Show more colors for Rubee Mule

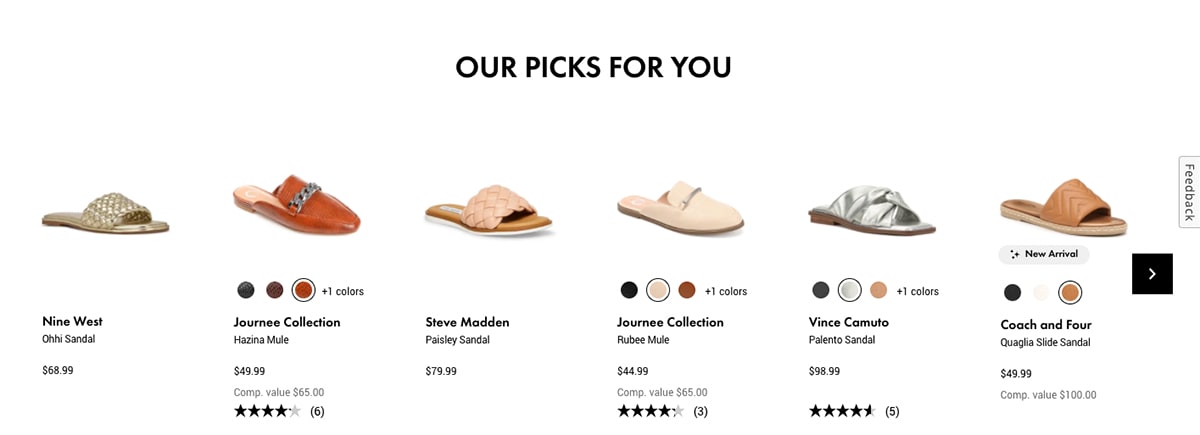point(726,292)
